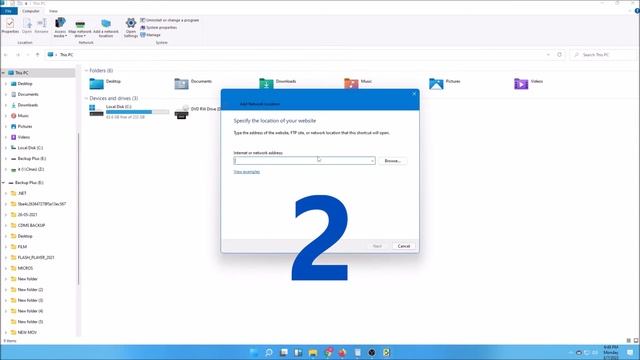Select Local Disk (C:) in navigation tree

[x=30, y=148]
